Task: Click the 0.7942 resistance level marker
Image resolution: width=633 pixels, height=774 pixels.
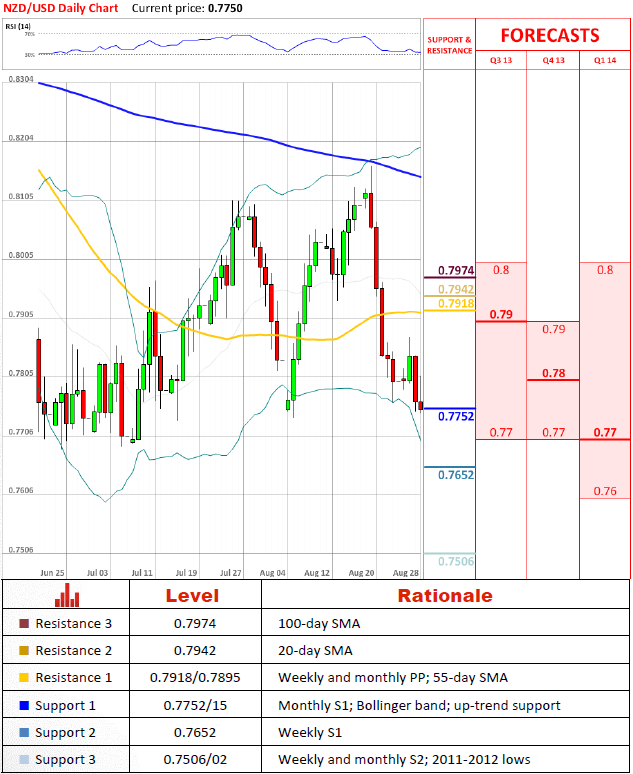Action: point(456,289)
